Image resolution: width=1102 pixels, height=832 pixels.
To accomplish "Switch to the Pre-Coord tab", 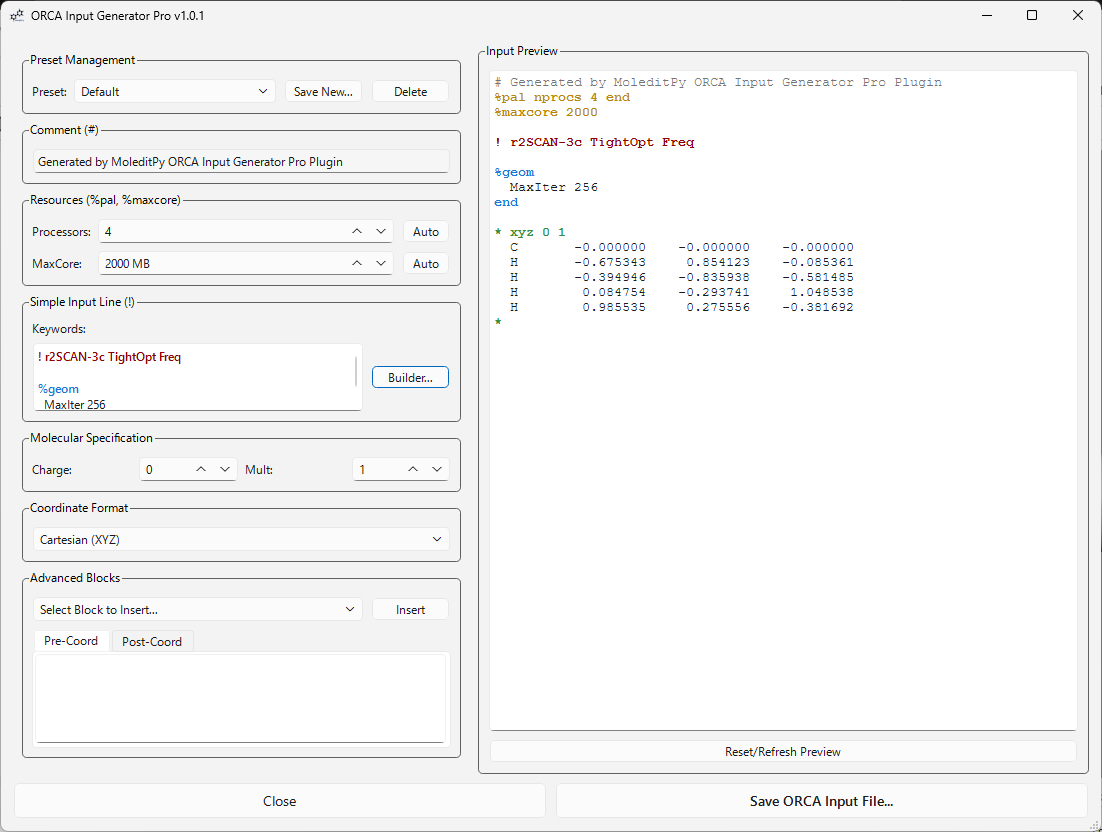I will tap(71, 641).
